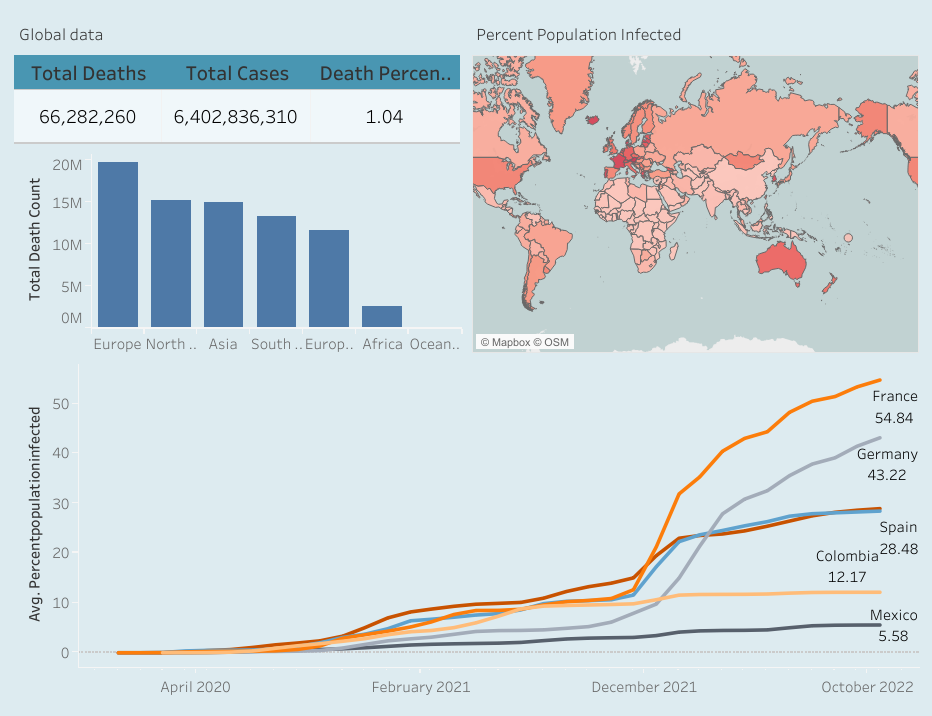Image resolution: width=932 pixels, height=716 pixels.
Task: Select the South America bar
Action: click(x=276, y=271)
